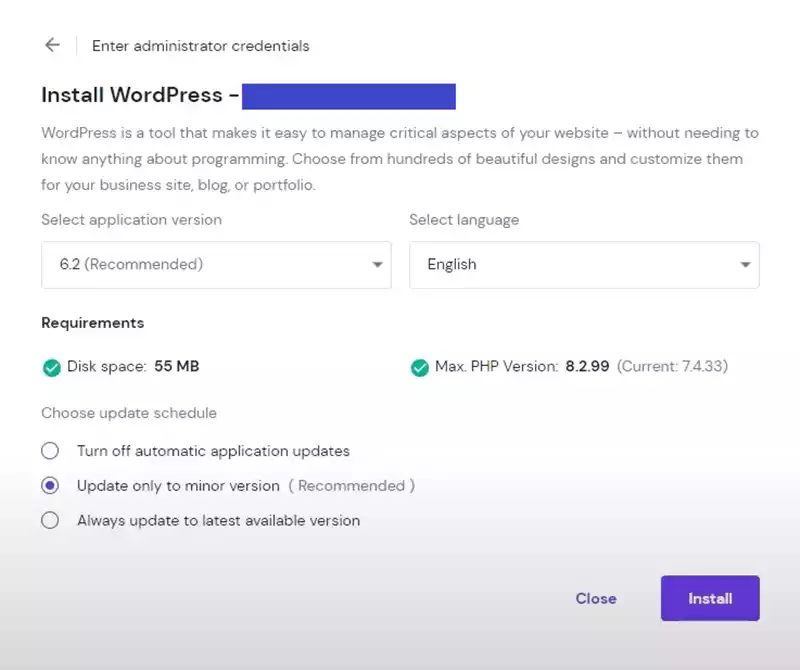The width and height of the screenshot is (800, 670).
Task: Open the language selection dropdown
Action: coord(584,265)
